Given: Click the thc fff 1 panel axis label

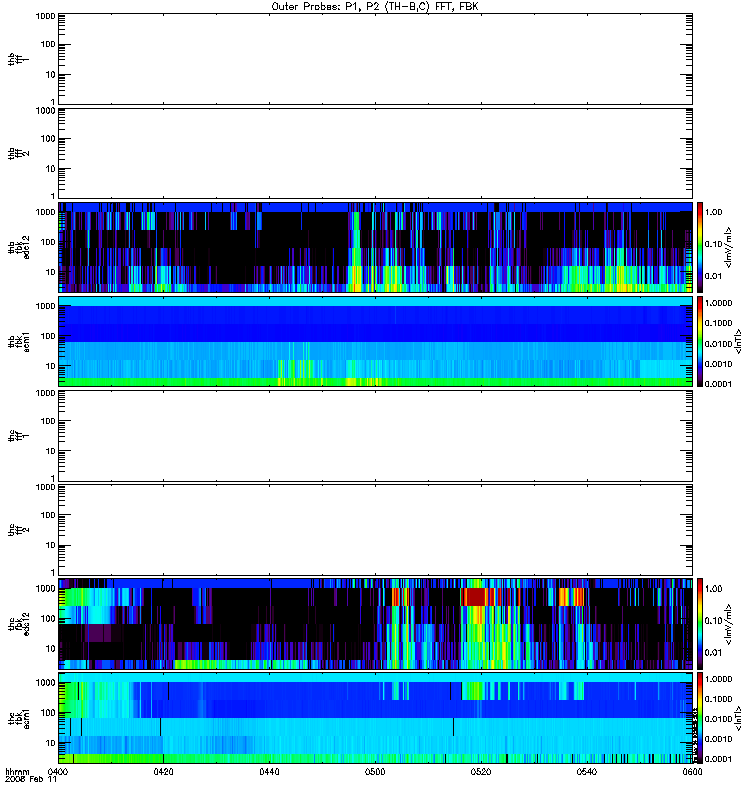Looking at the screenshot, I should point(19,436).
